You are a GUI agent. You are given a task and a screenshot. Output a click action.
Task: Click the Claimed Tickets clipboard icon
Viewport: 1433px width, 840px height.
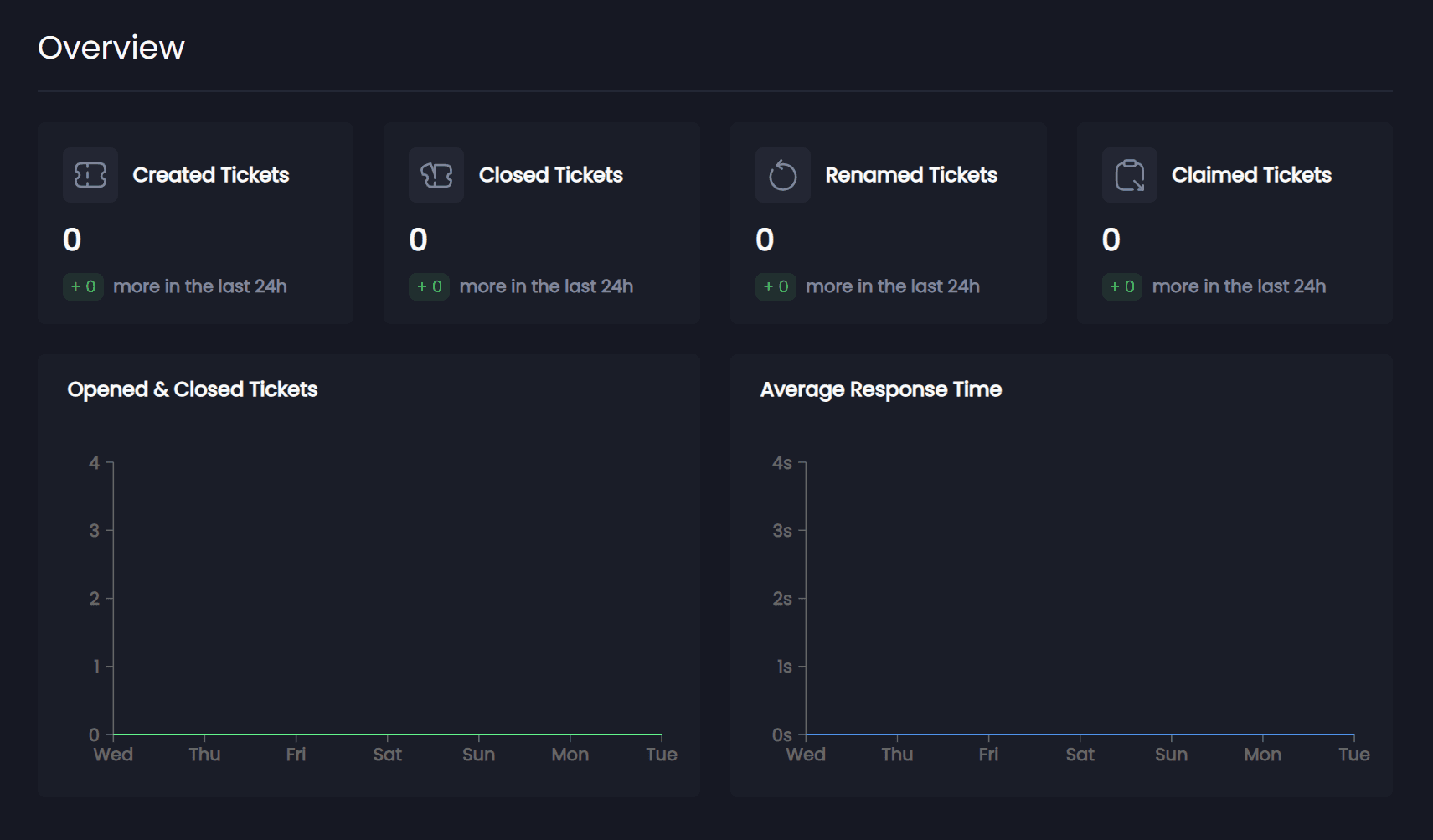tap(1129, 175)
